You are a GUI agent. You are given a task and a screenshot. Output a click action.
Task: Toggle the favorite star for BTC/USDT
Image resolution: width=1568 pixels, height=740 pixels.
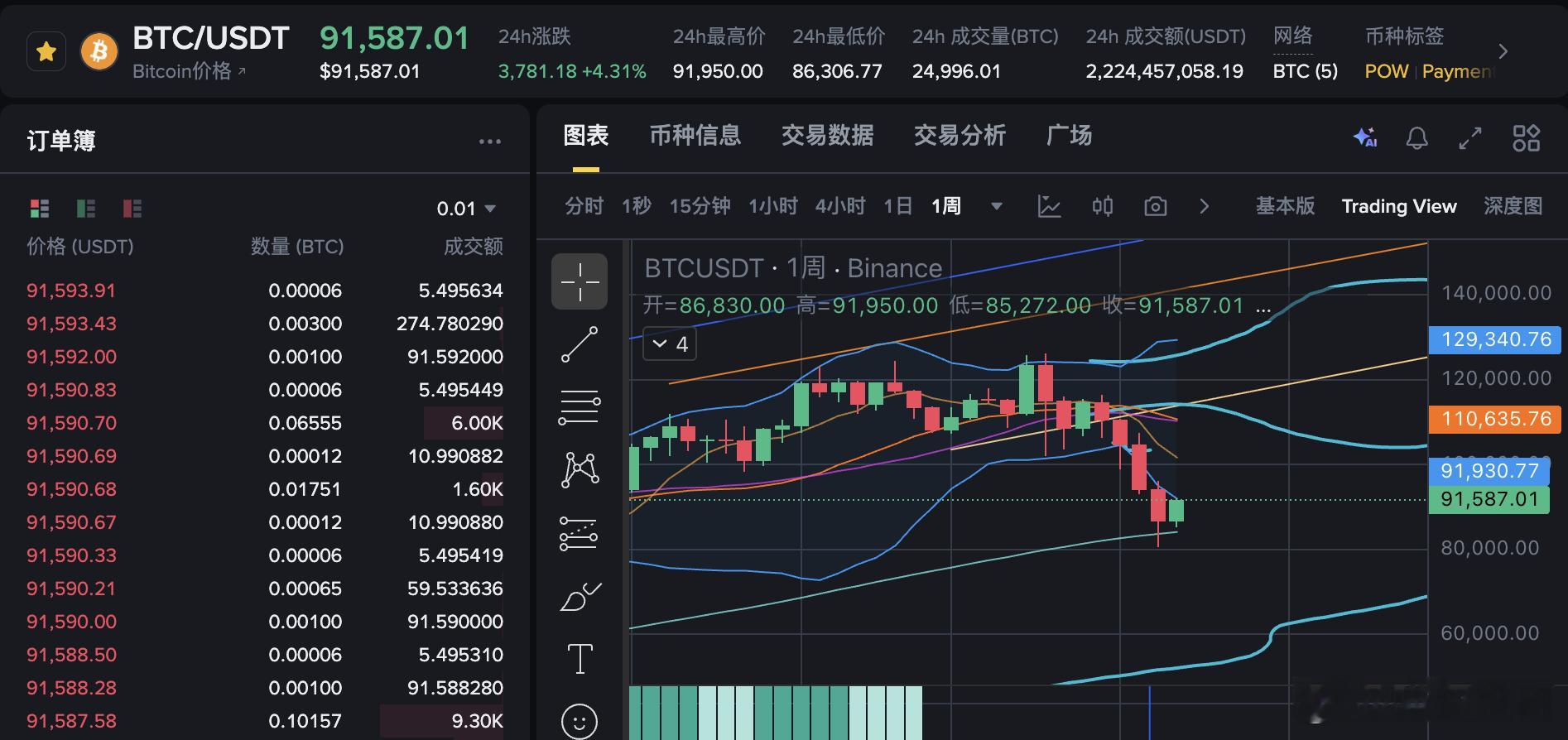[46, 52]
